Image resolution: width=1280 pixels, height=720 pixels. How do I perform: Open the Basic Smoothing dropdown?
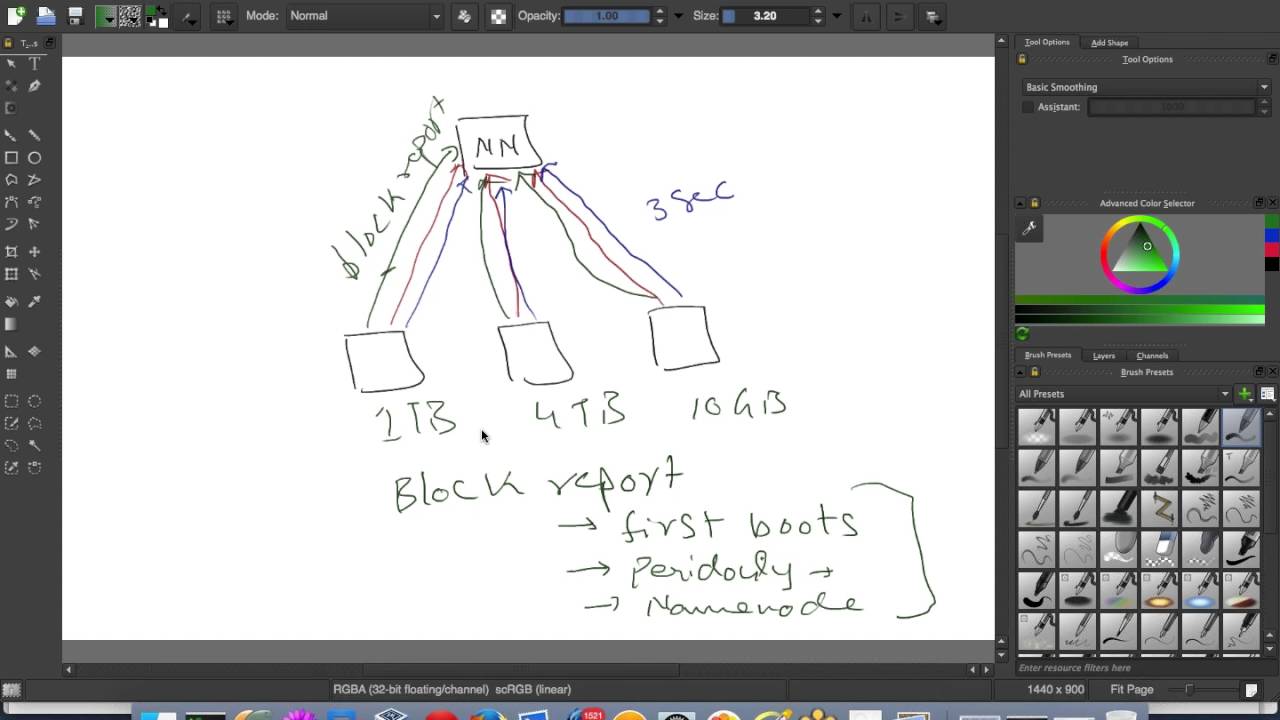[x=1146, y=87]
